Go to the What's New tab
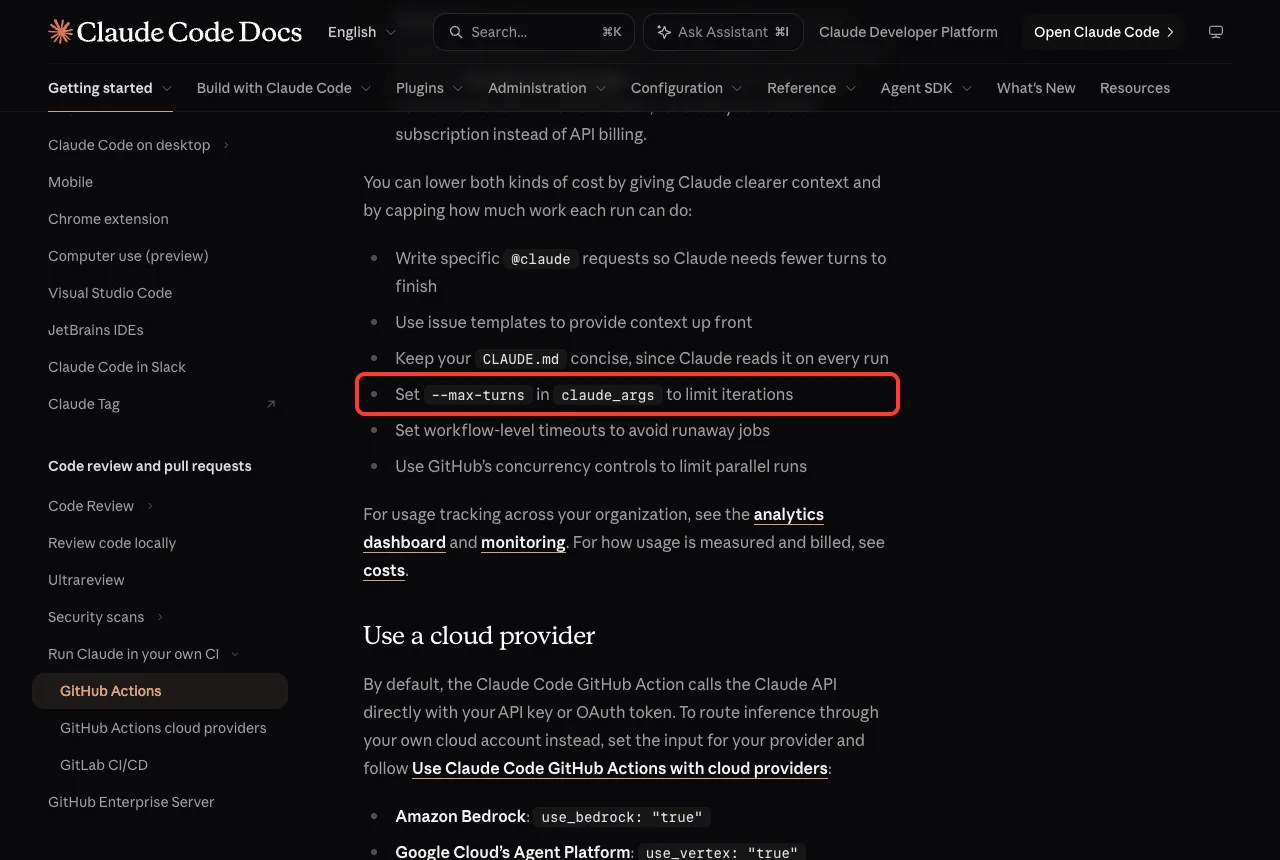 coord(1036,88)
